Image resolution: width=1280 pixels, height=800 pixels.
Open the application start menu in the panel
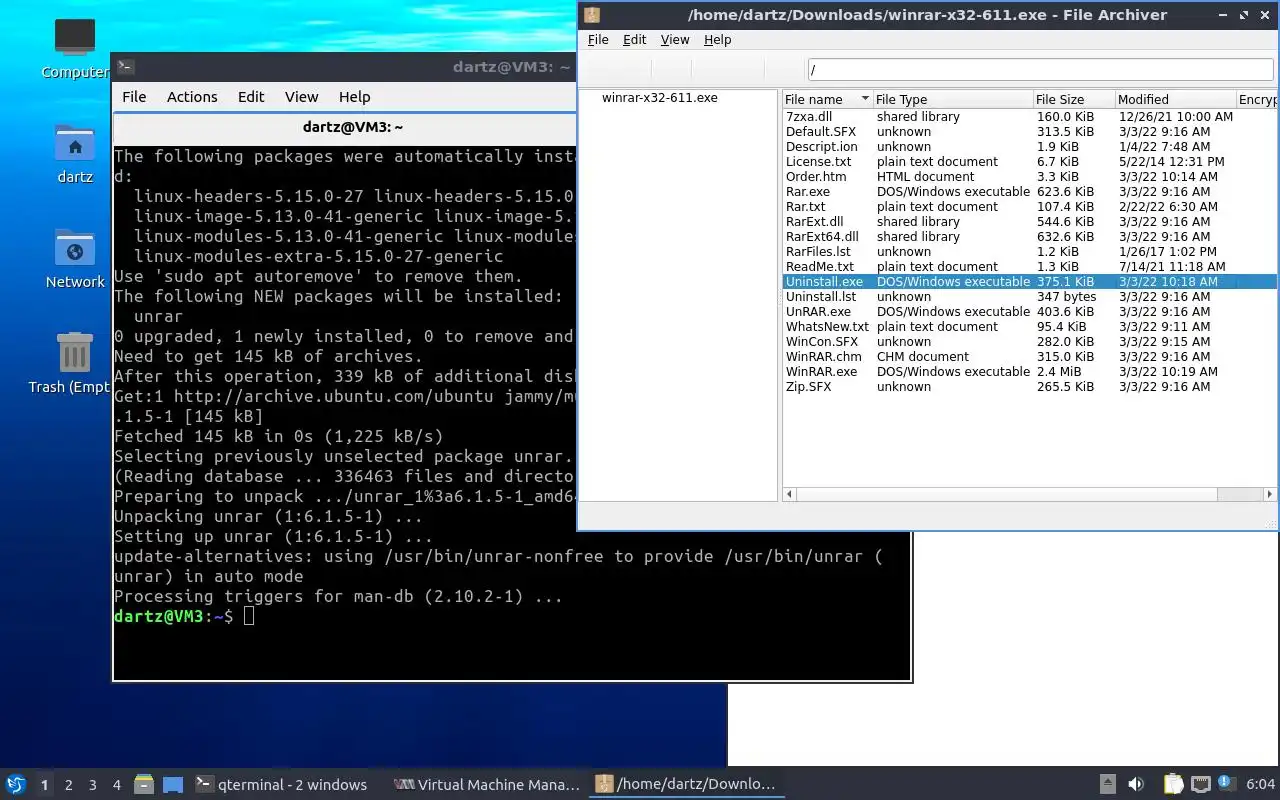16,784
